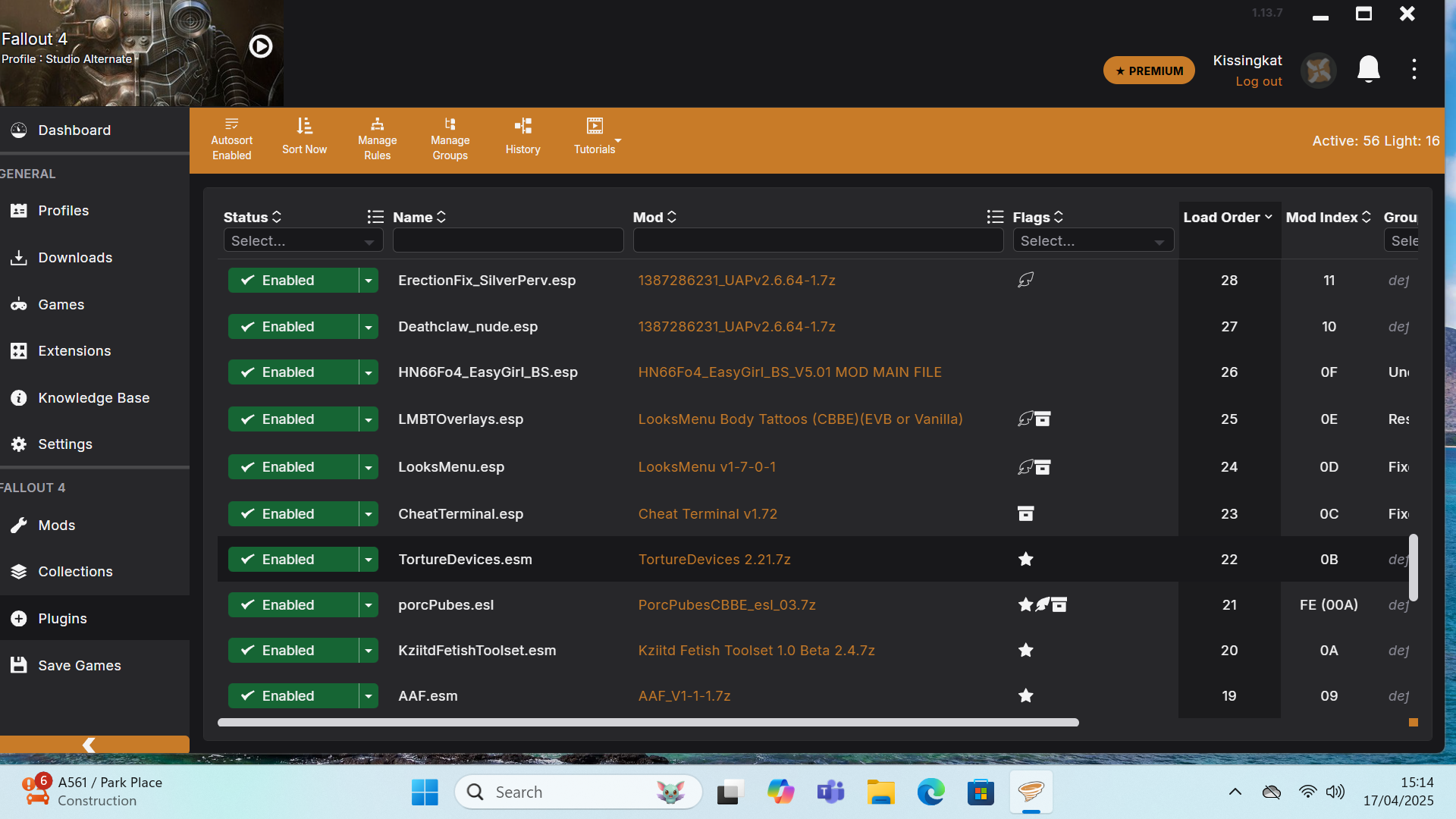Toggle Enabled status for LooksMenu.esp
This screenshot has width=1456, height=819.
point(293,467)
